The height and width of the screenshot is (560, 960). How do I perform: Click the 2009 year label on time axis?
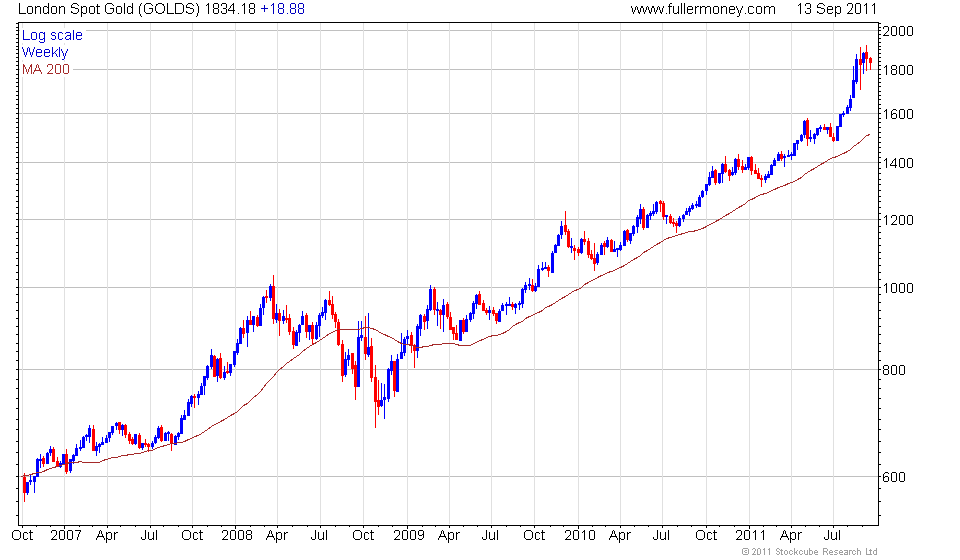[408, 536]
